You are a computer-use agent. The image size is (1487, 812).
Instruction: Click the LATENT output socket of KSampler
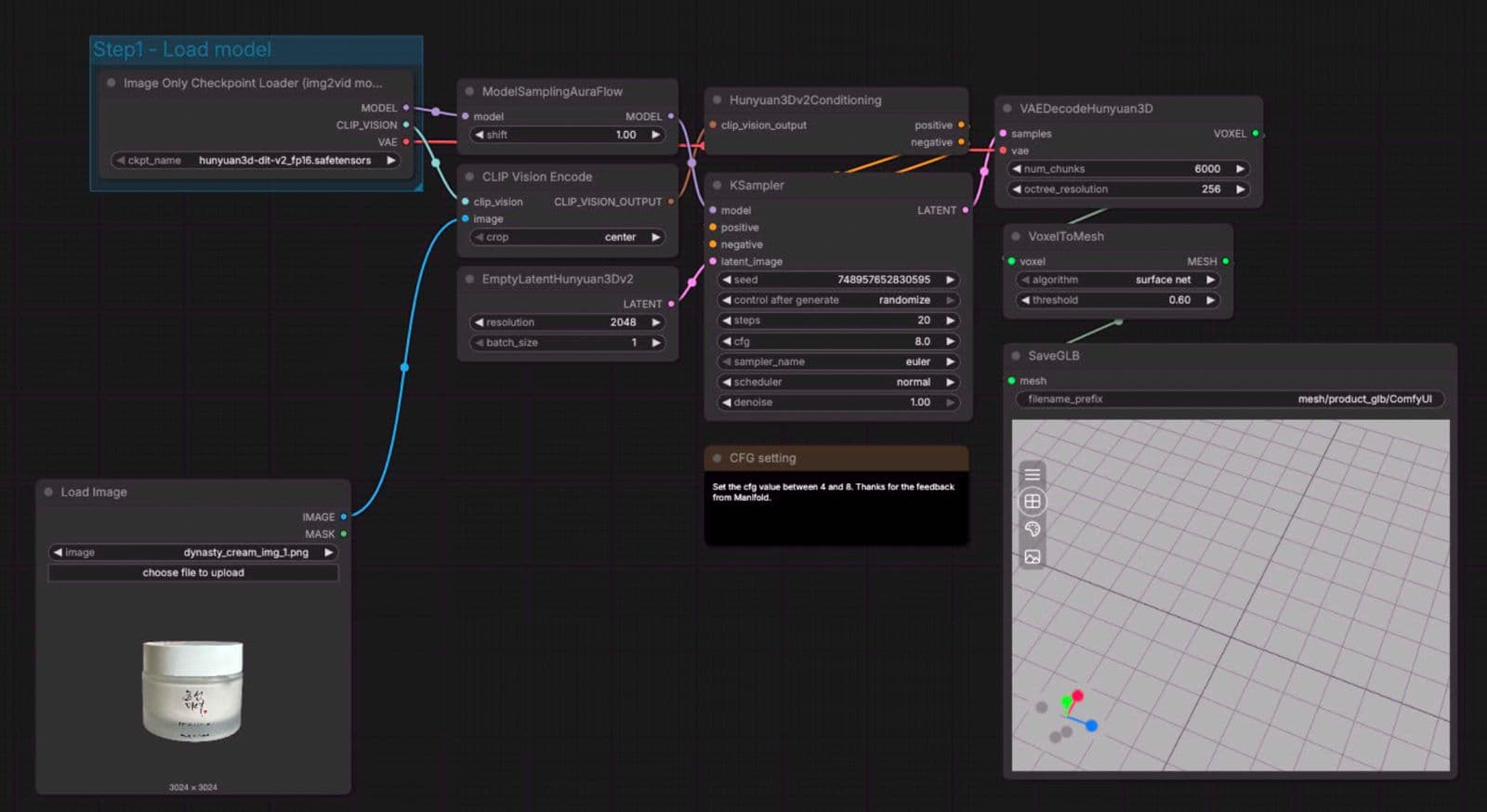click(x=965, y=210)
